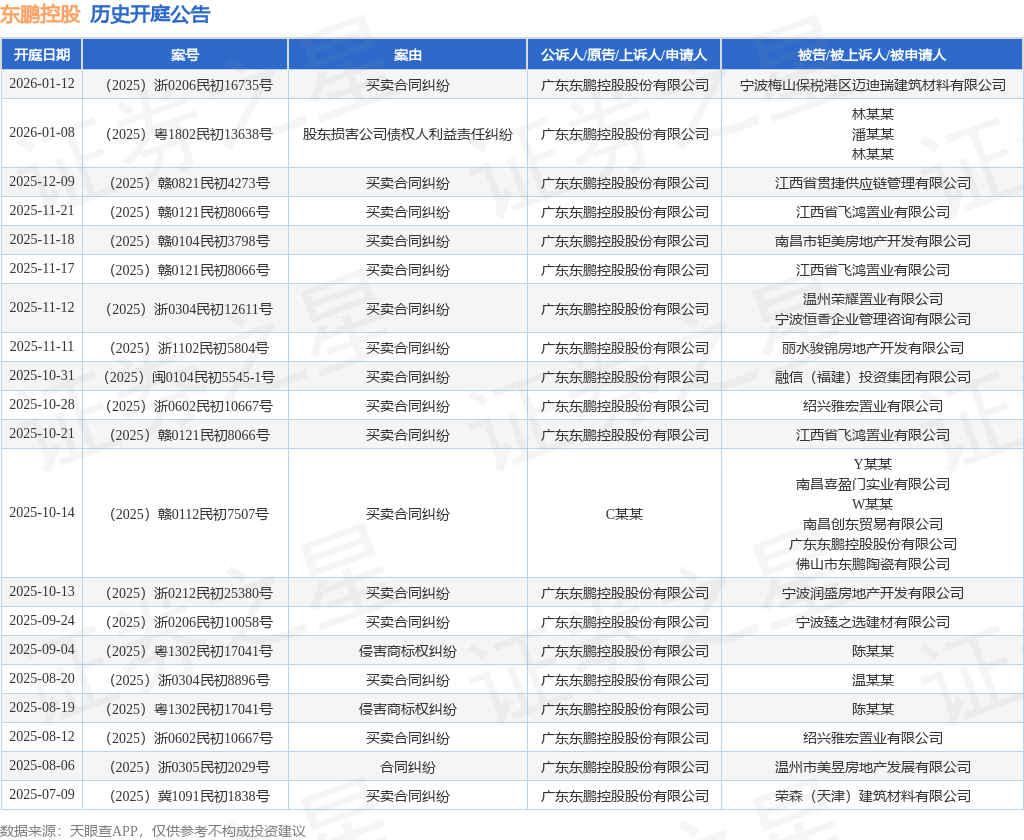Screen dimensions: 1024x840
Task: Click defendant 荣森（天津）建筑材料有限公司
Action: [x=872, y=796]
